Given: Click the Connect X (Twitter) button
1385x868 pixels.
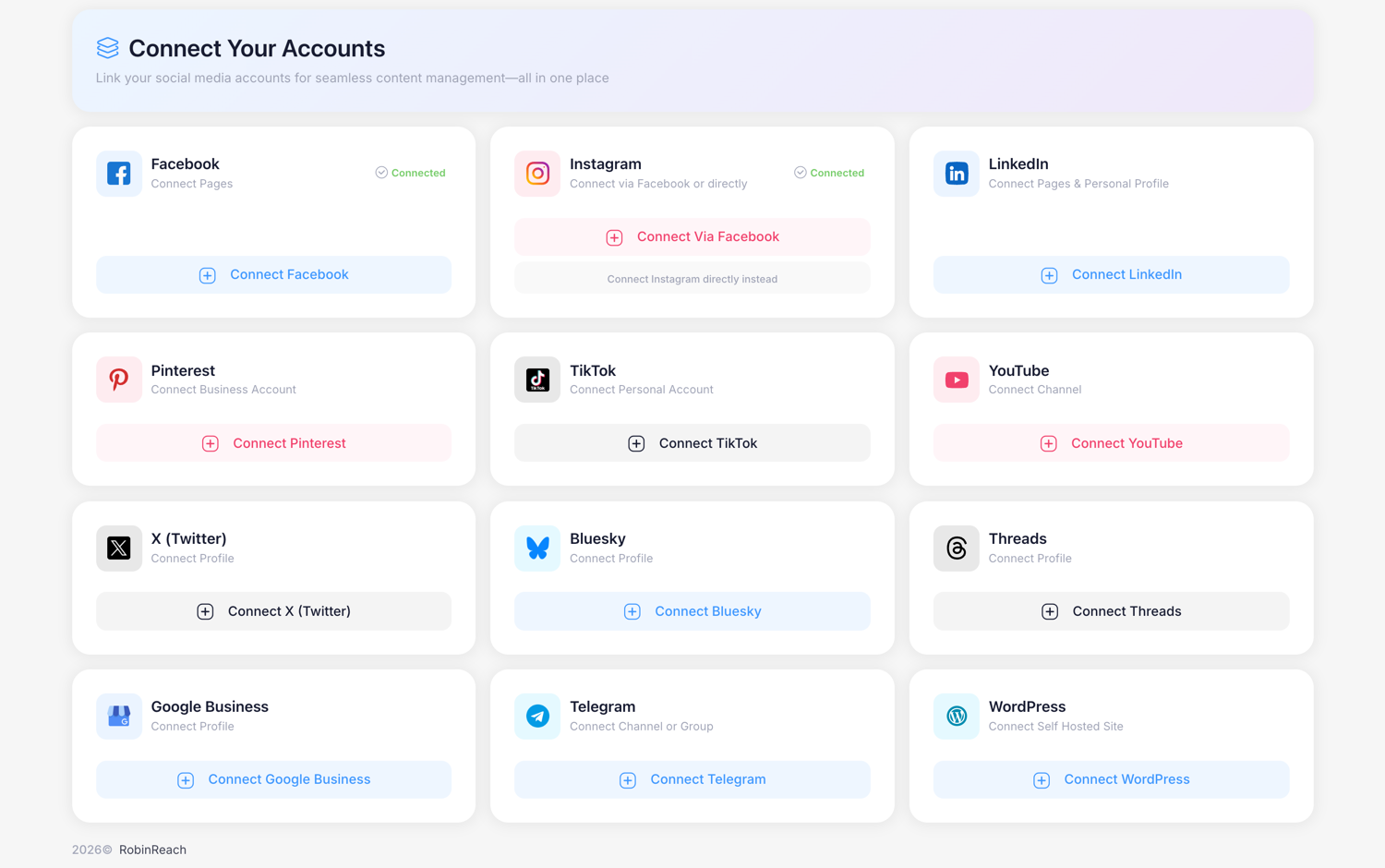Looking at the screenshot, I should pos(274,611).
